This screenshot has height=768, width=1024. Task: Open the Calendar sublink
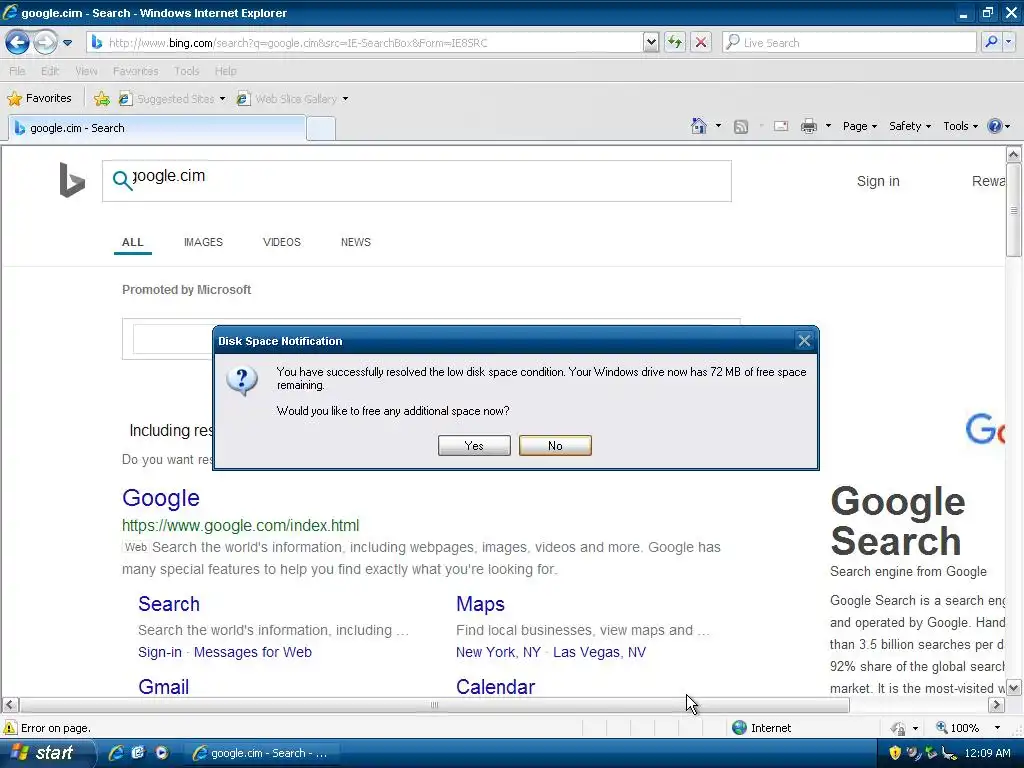495,687
